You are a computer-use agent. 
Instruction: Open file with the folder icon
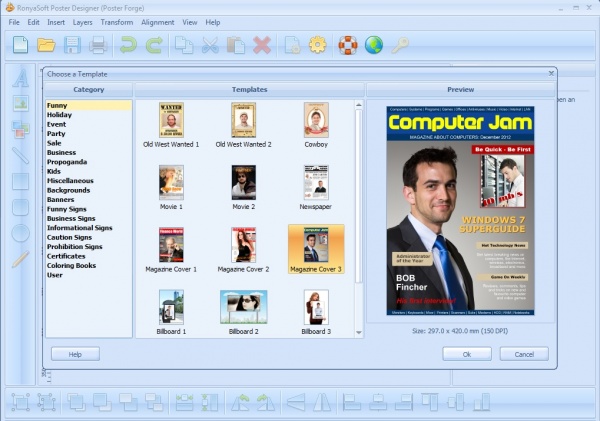[x=46, y=45]
